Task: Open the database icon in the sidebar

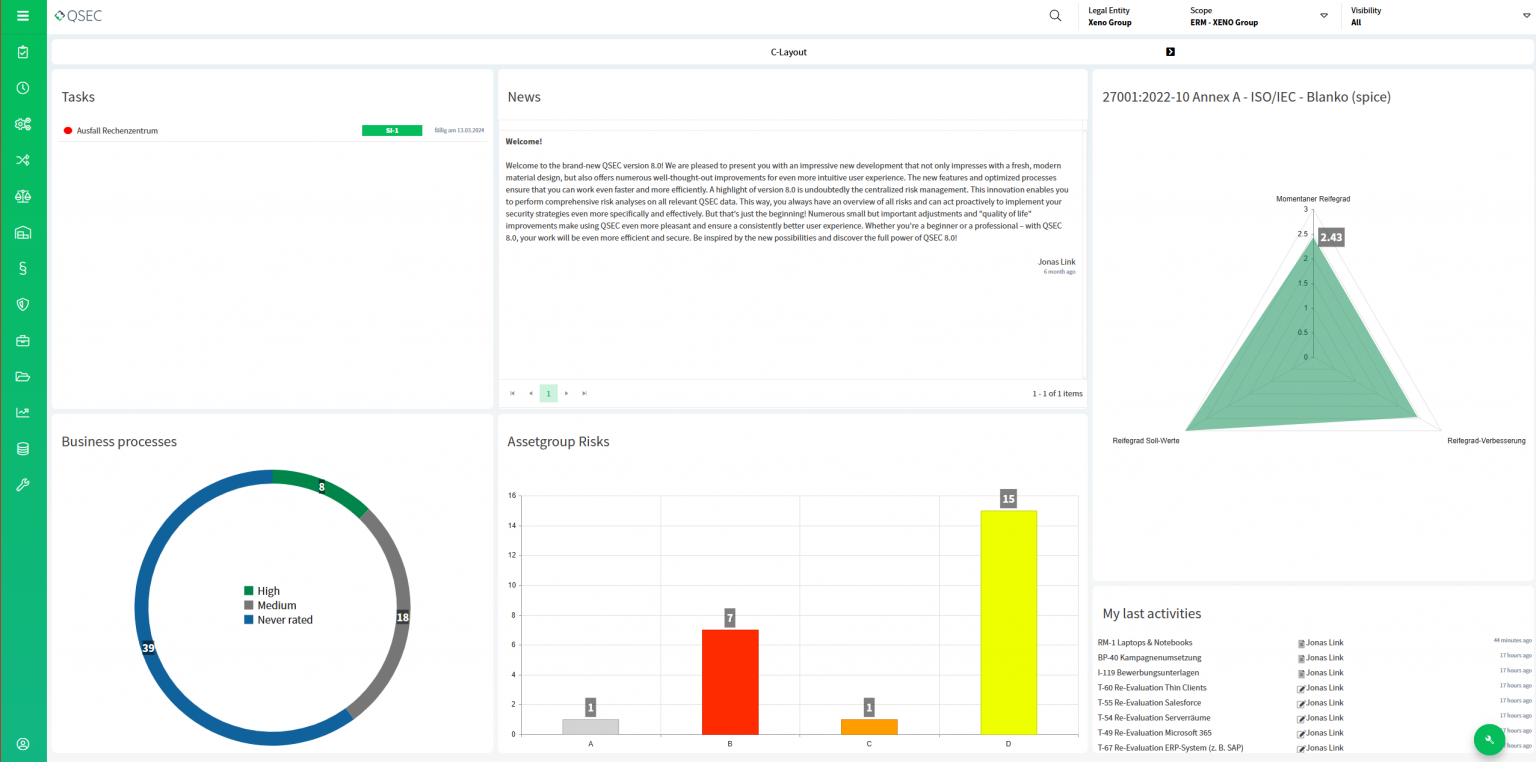Action: click(22, 448)
